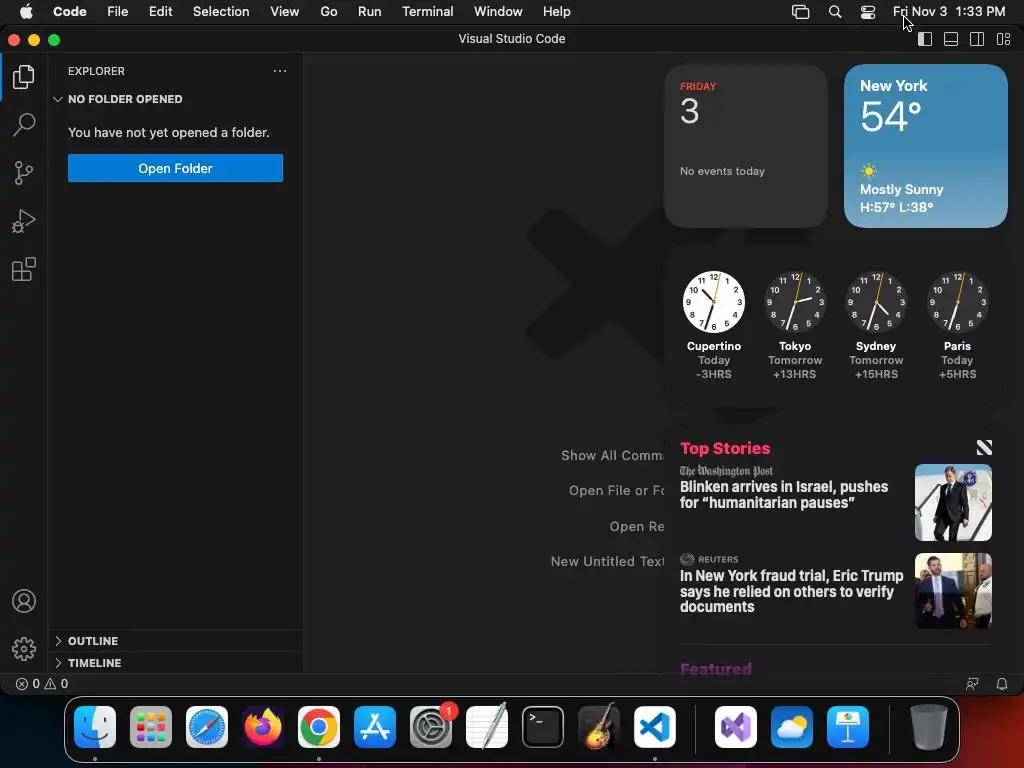The width and height of the screenshot is (1024, 768).
Task: Open the File menu
Action: 118,12
